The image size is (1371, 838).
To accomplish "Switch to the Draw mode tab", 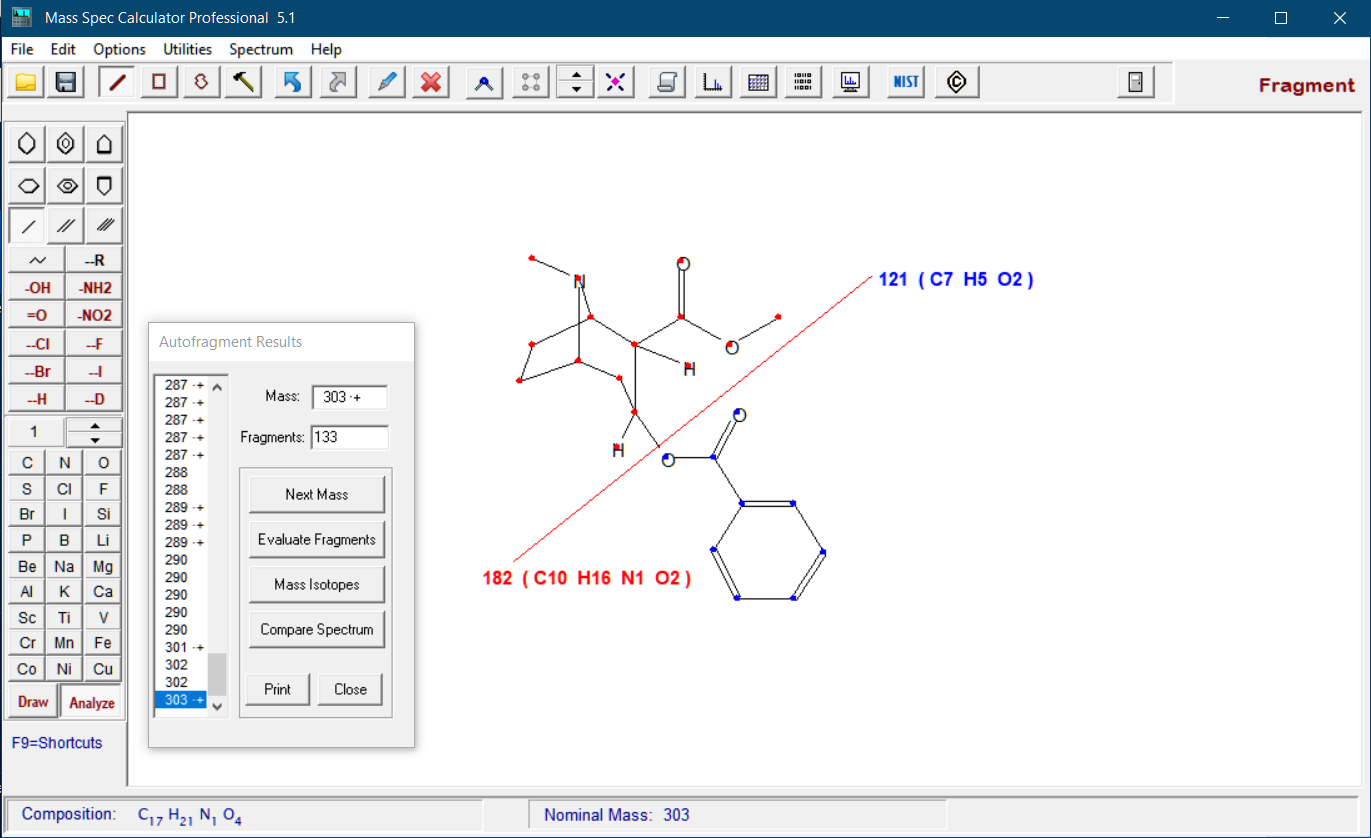I will point(33,702).
